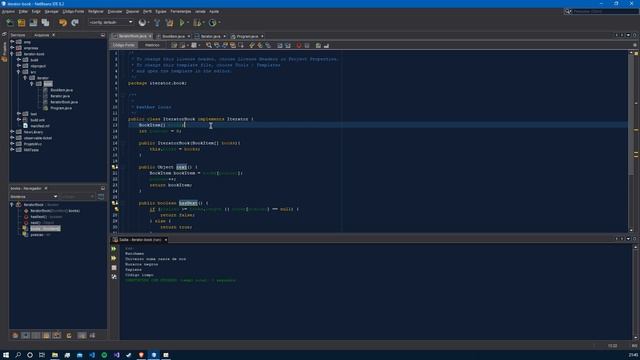Viewport: 640px width, 360px height.
Task: Click the Find Selection magnifier icon
Action: (x=209, y=45)
